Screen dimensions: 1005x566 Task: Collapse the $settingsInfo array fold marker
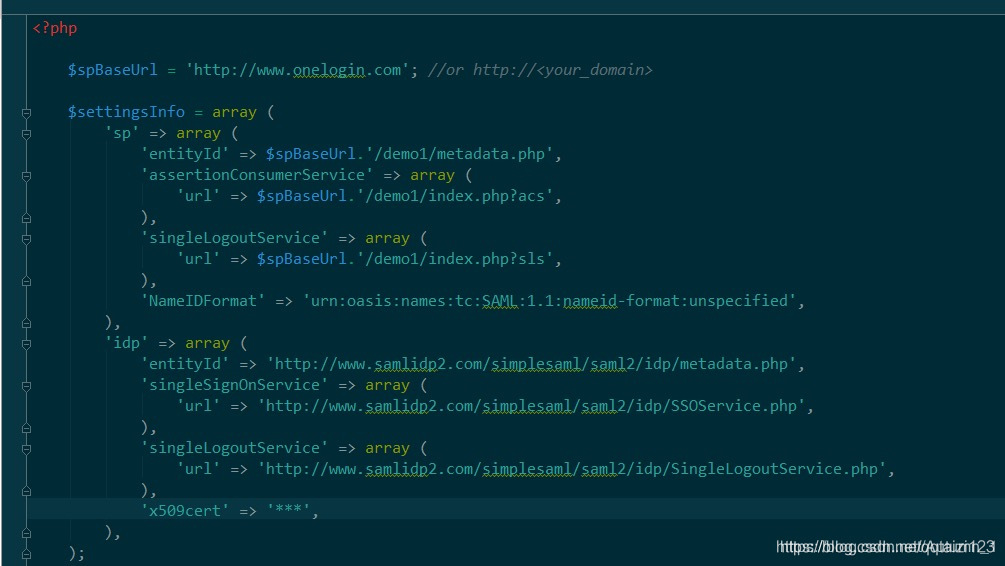[x=26, y=113]
